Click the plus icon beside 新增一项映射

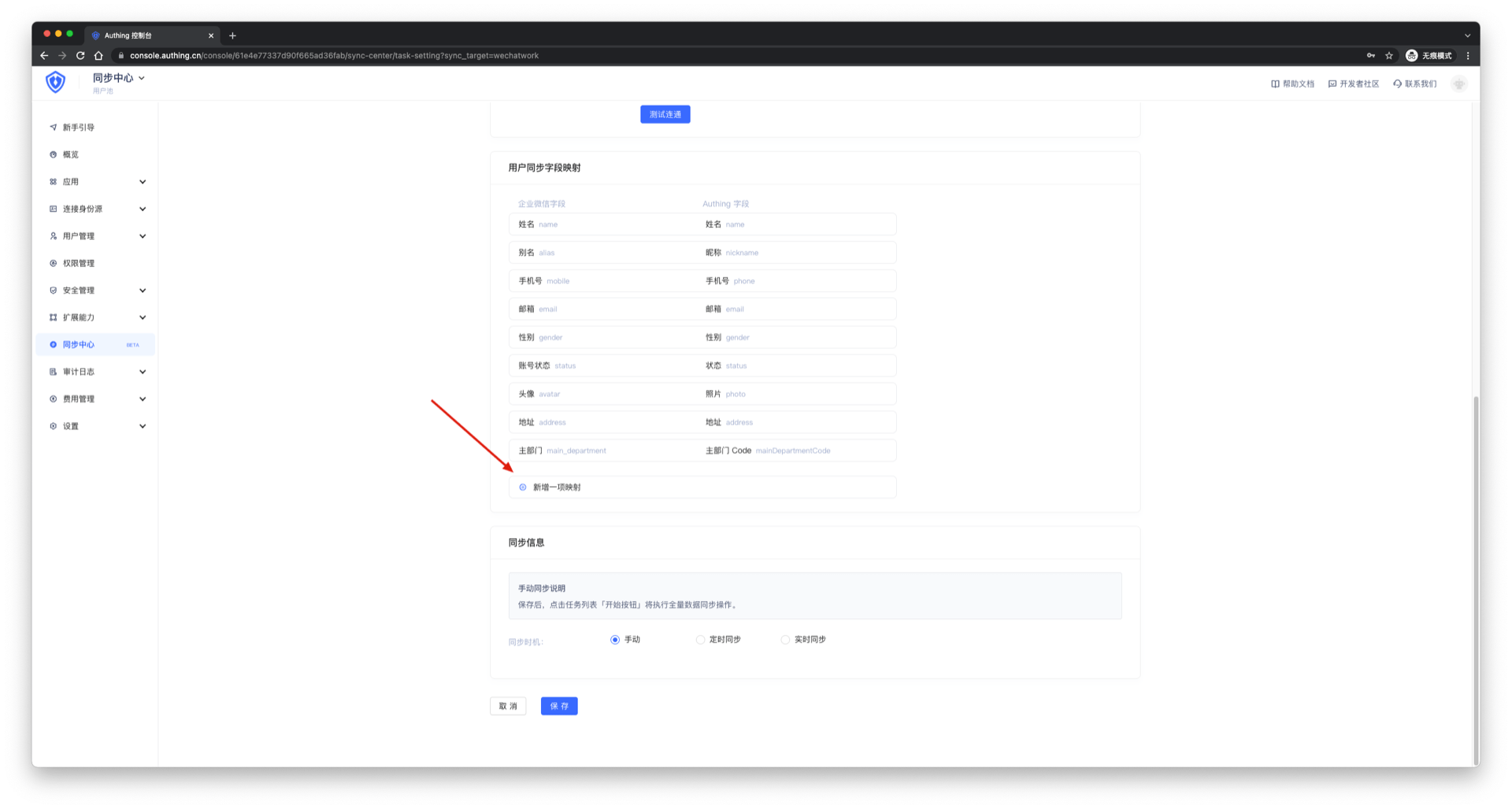coord(523,488)
